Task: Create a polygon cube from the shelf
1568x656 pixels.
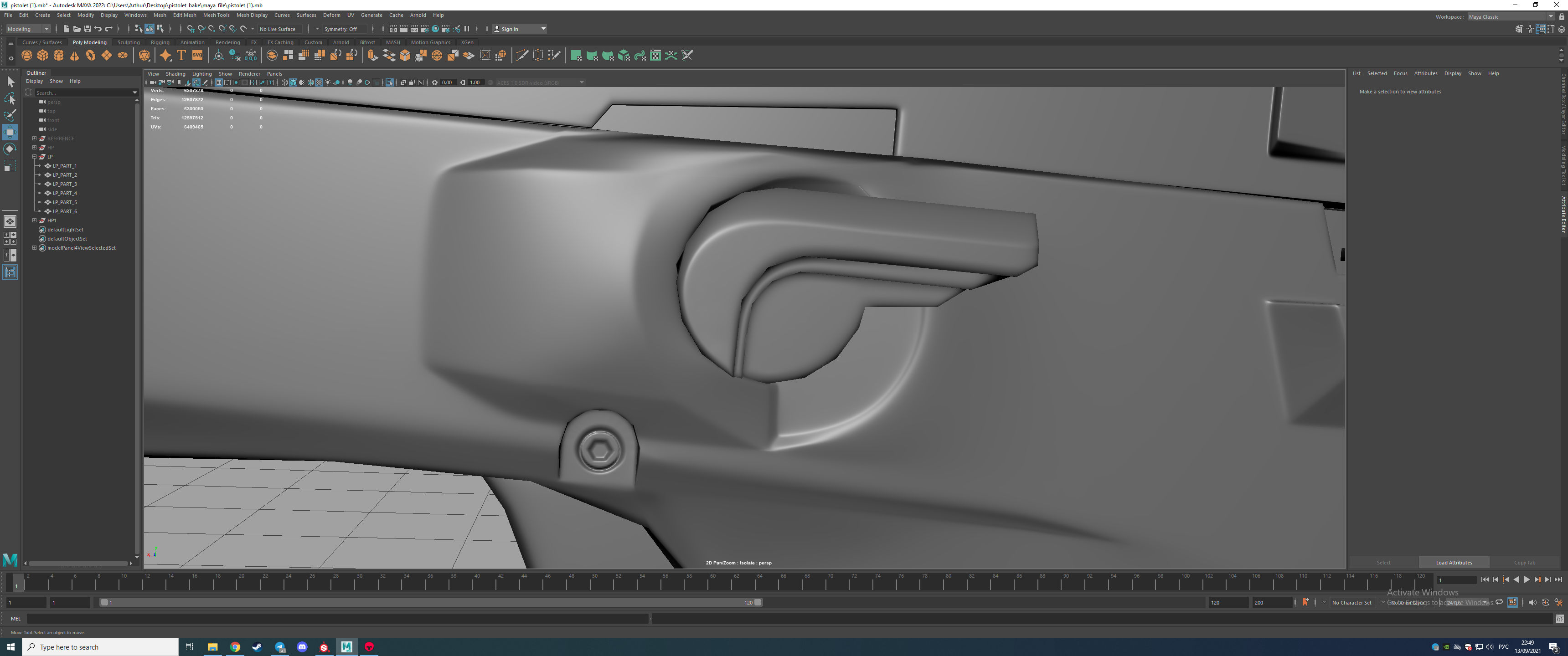Action: coord(42,56)
